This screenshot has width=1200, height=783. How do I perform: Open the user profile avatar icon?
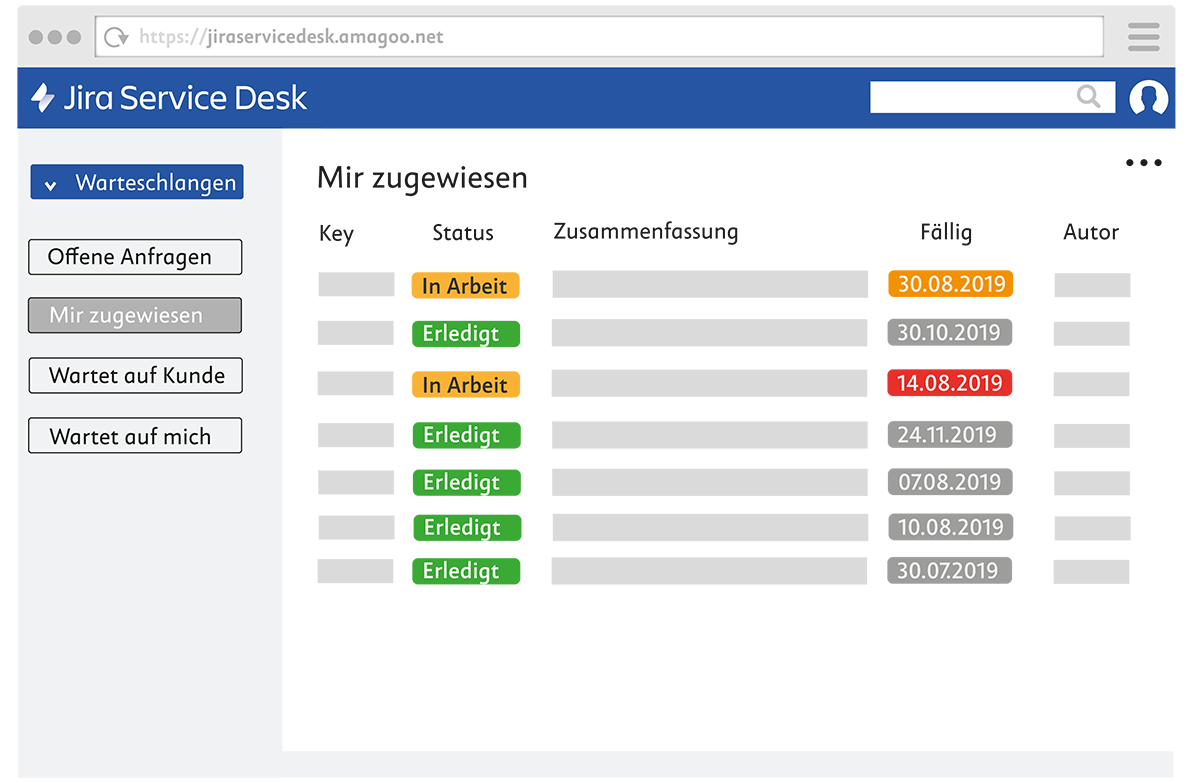[1148, 97]
